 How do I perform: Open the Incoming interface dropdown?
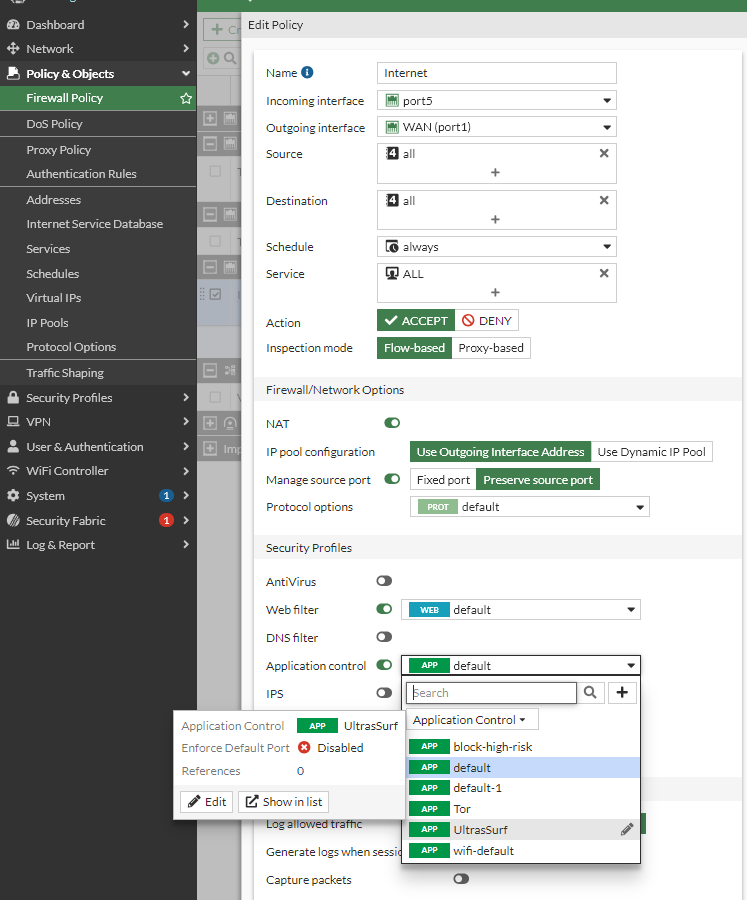(x=496, y=100)
